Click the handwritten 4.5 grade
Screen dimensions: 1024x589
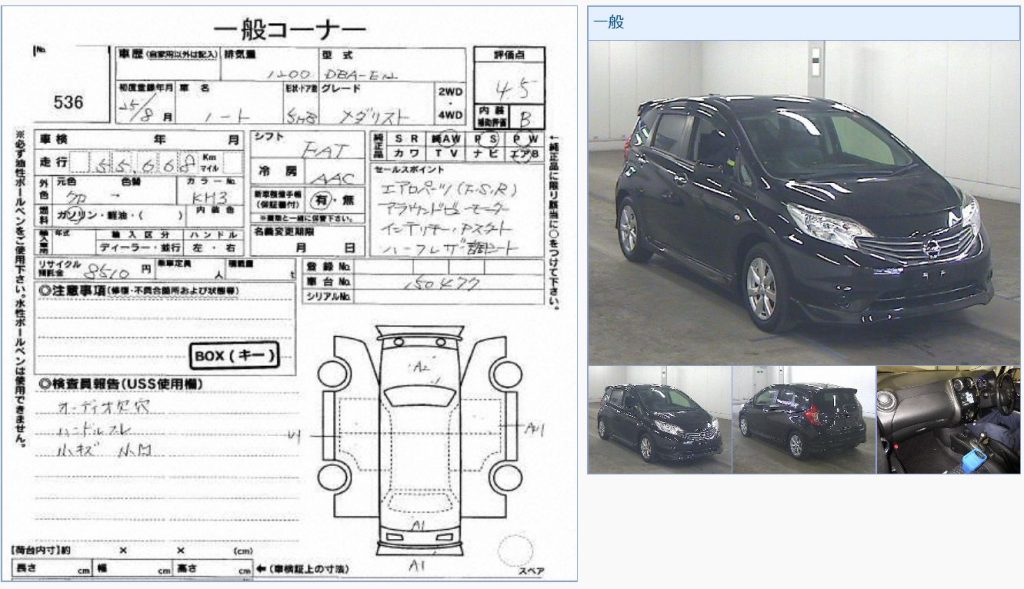tap(515, 88)
